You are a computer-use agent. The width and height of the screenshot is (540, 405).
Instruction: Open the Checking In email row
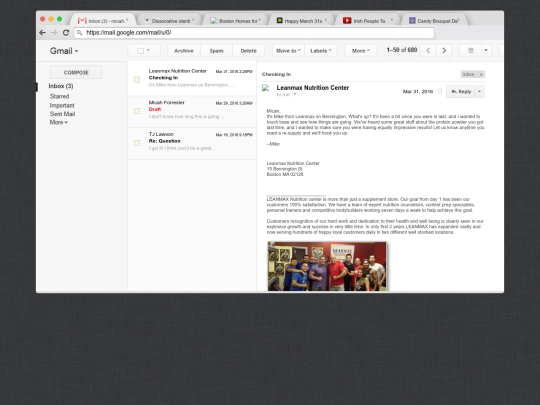[x=192, y=79]
